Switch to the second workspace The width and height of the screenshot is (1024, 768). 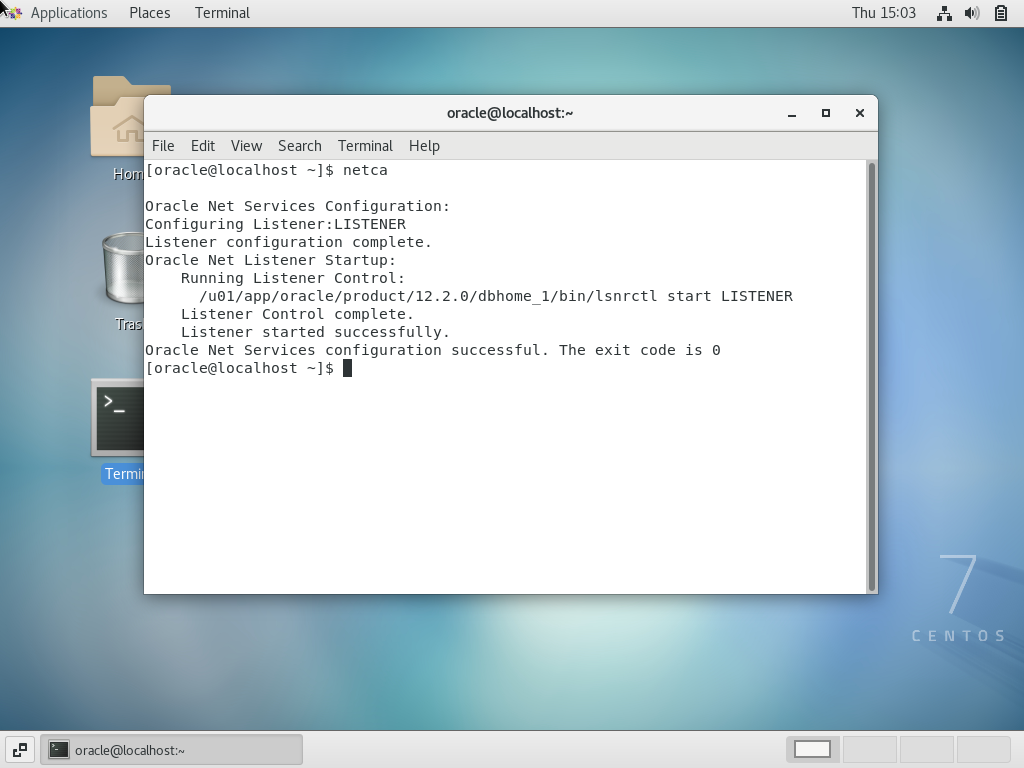click(869, 749)
